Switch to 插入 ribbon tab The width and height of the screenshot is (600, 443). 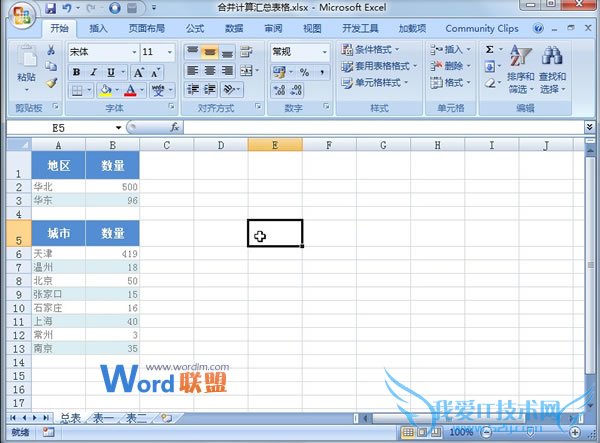click(98, 28)
